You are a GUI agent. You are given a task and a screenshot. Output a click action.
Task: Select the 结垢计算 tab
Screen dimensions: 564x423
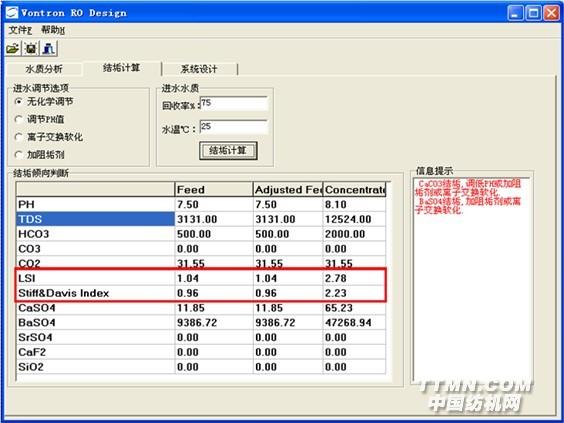point(122,68)
